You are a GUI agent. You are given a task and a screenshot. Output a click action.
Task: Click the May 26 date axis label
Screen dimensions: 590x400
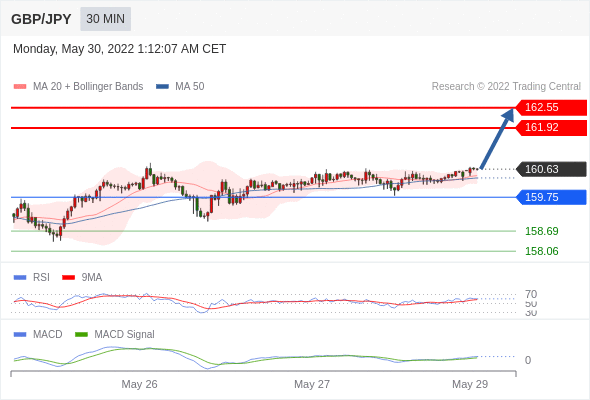[x=139, y=384]
